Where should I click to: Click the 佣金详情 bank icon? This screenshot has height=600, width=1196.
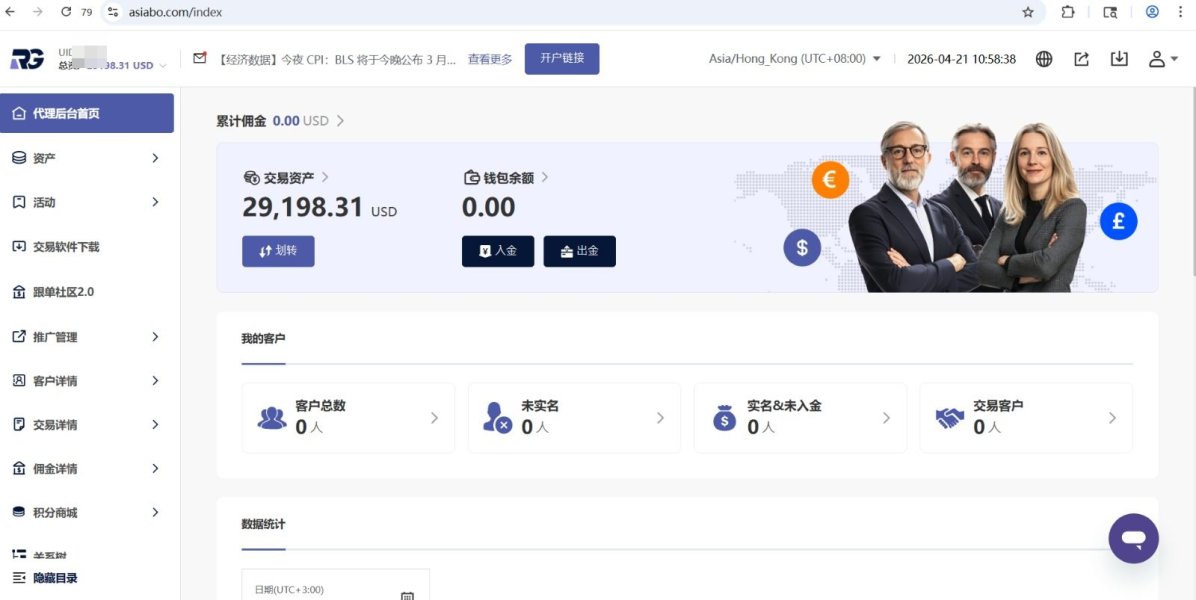tap(19, 468)
